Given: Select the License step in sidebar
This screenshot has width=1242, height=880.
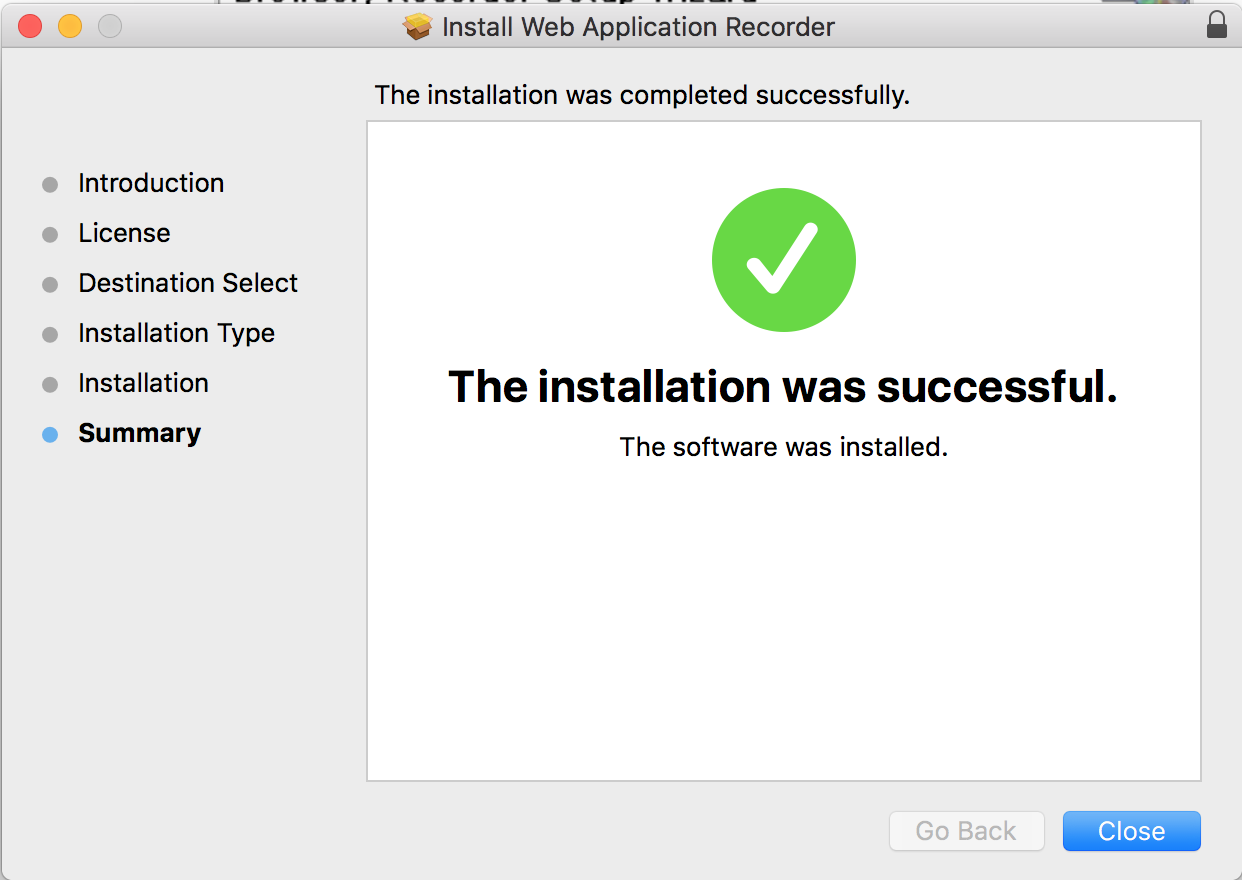Looking at the screenshot, I should (124, 233).
